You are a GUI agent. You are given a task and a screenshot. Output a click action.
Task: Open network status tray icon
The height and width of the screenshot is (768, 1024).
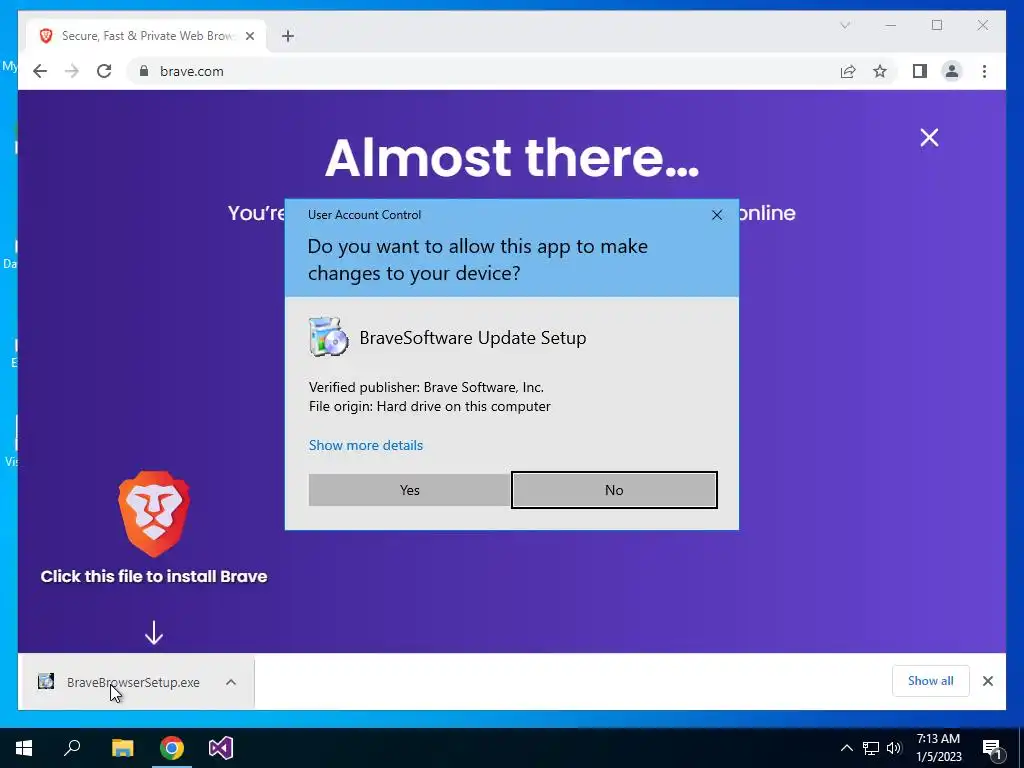pyautogui.click(x=871, y=748)
